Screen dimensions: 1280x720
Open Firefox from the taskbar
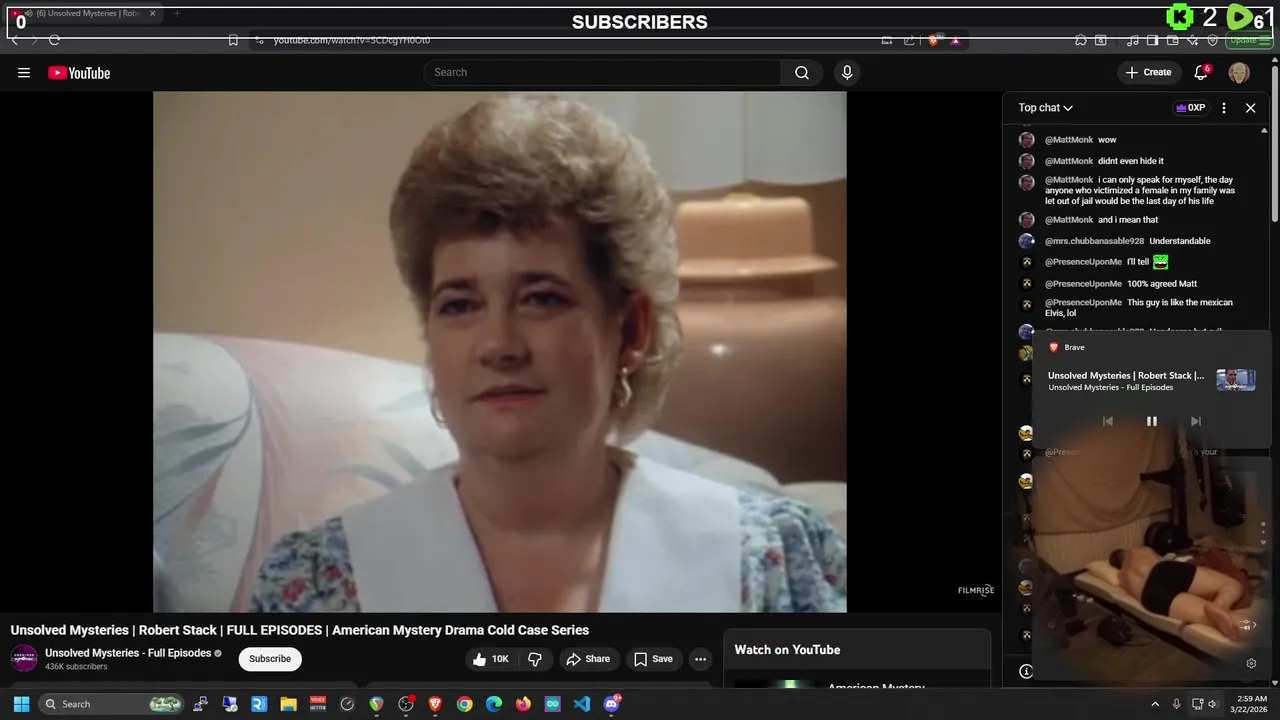pos(523,704)
